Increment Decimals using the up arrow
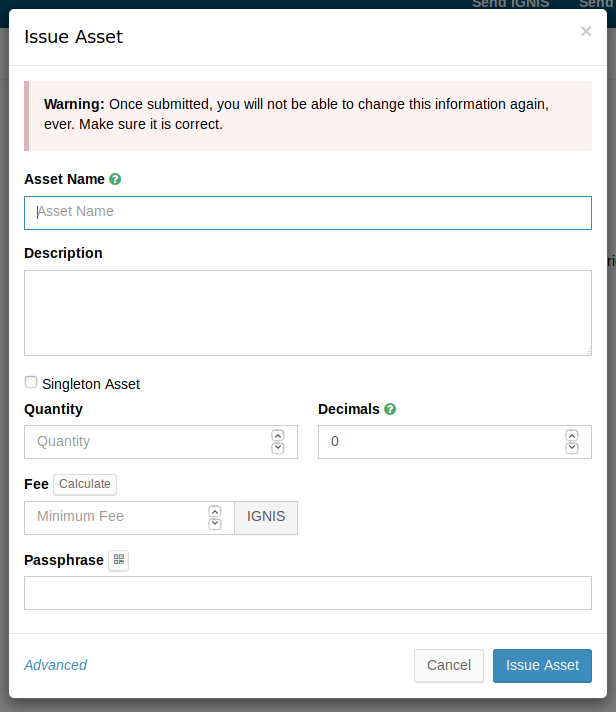Screen dimensions: 616x712 572,436
